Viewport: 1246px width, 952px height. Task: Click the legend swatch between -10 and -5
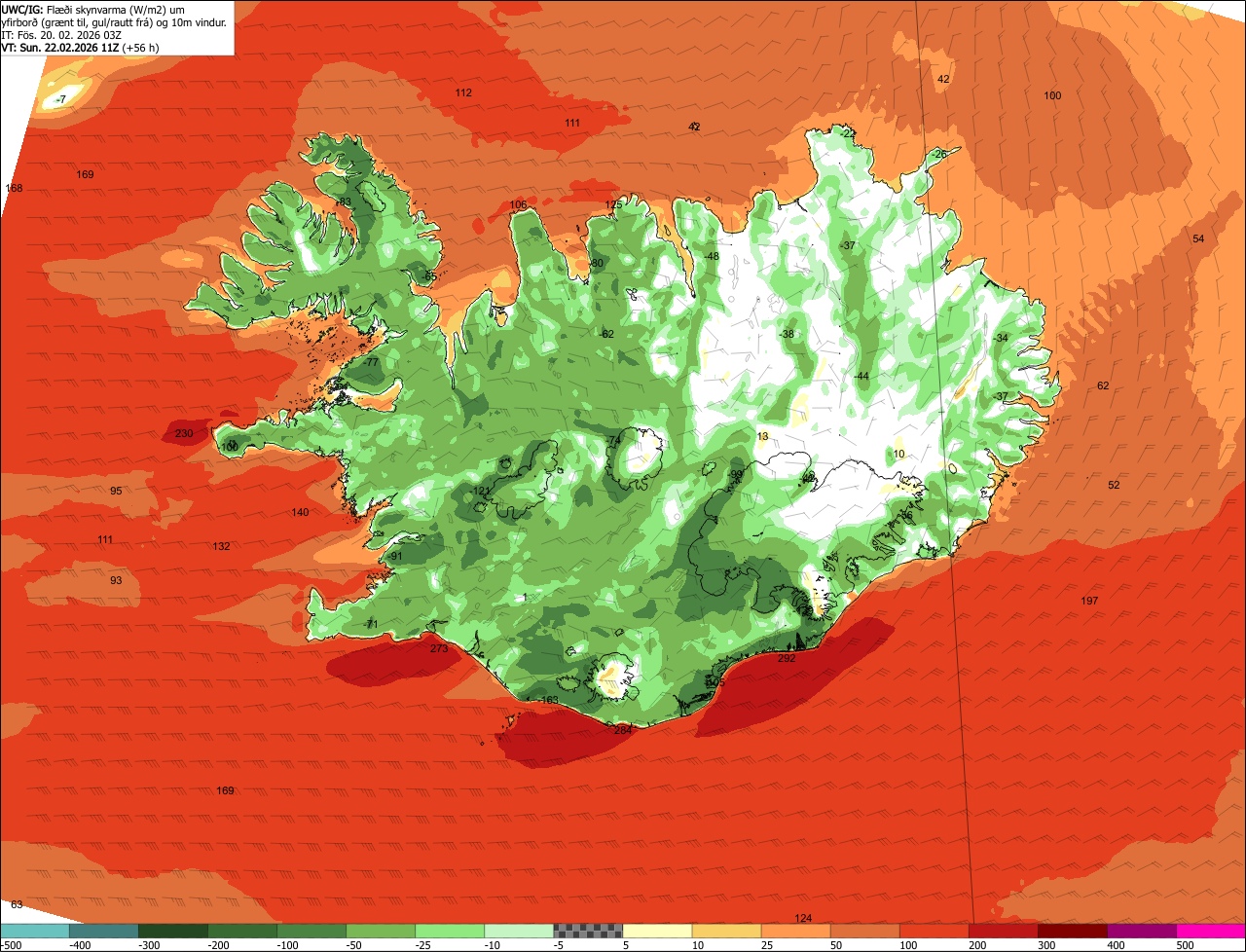pos(518,931)
